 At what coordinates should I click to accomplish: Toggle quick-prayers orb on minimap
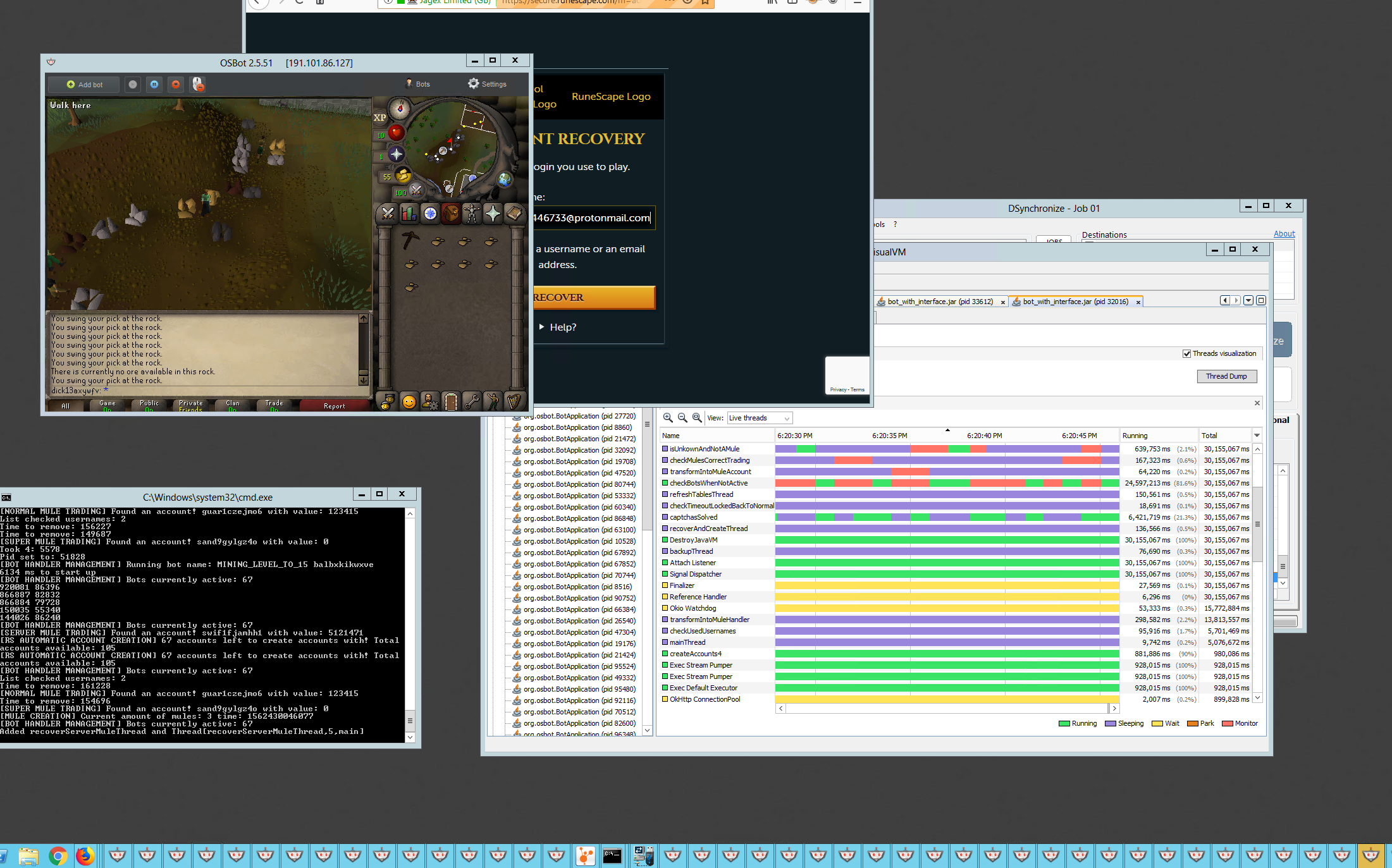(x=396, y=154)
